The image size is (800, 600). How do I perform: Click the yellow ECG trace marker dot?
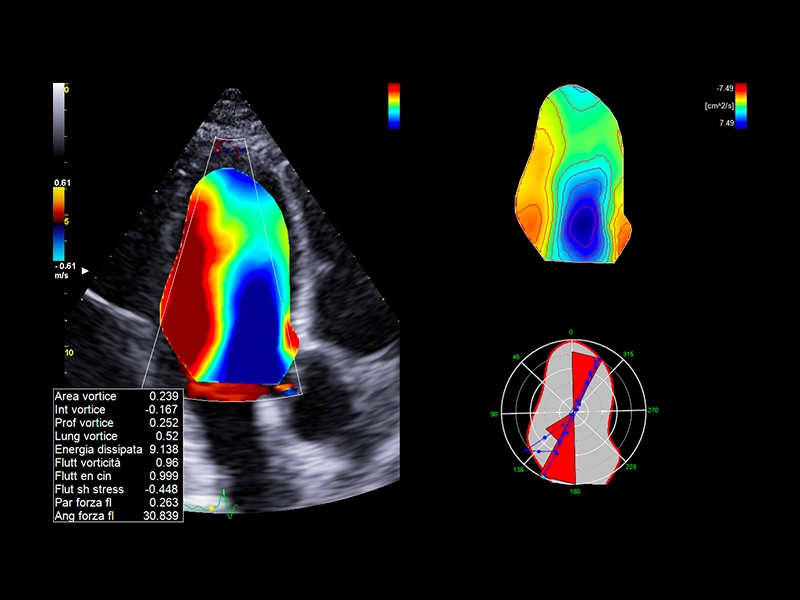211,507
